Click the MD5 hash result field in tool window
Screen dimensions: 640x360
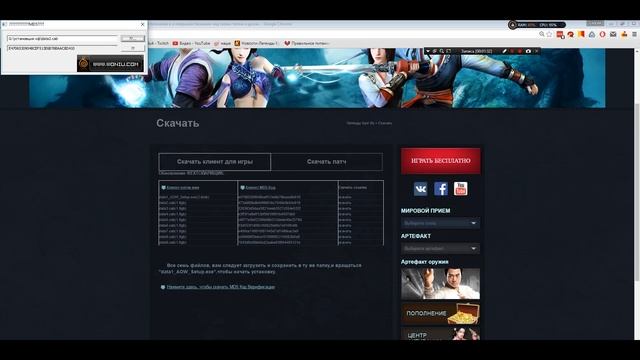62,48
